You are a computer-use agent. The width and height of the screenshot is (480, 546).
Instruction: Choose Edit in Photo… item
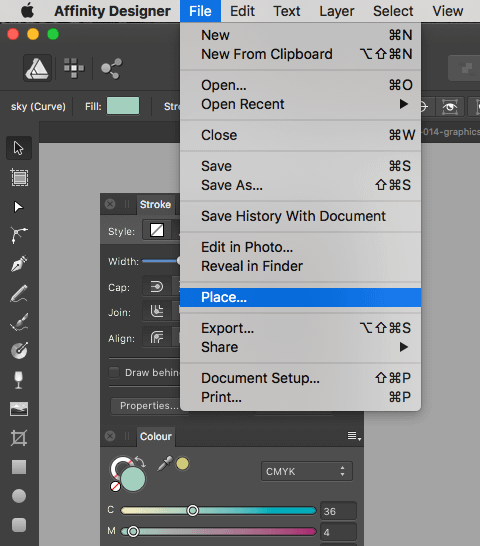[x=300, y=247]
